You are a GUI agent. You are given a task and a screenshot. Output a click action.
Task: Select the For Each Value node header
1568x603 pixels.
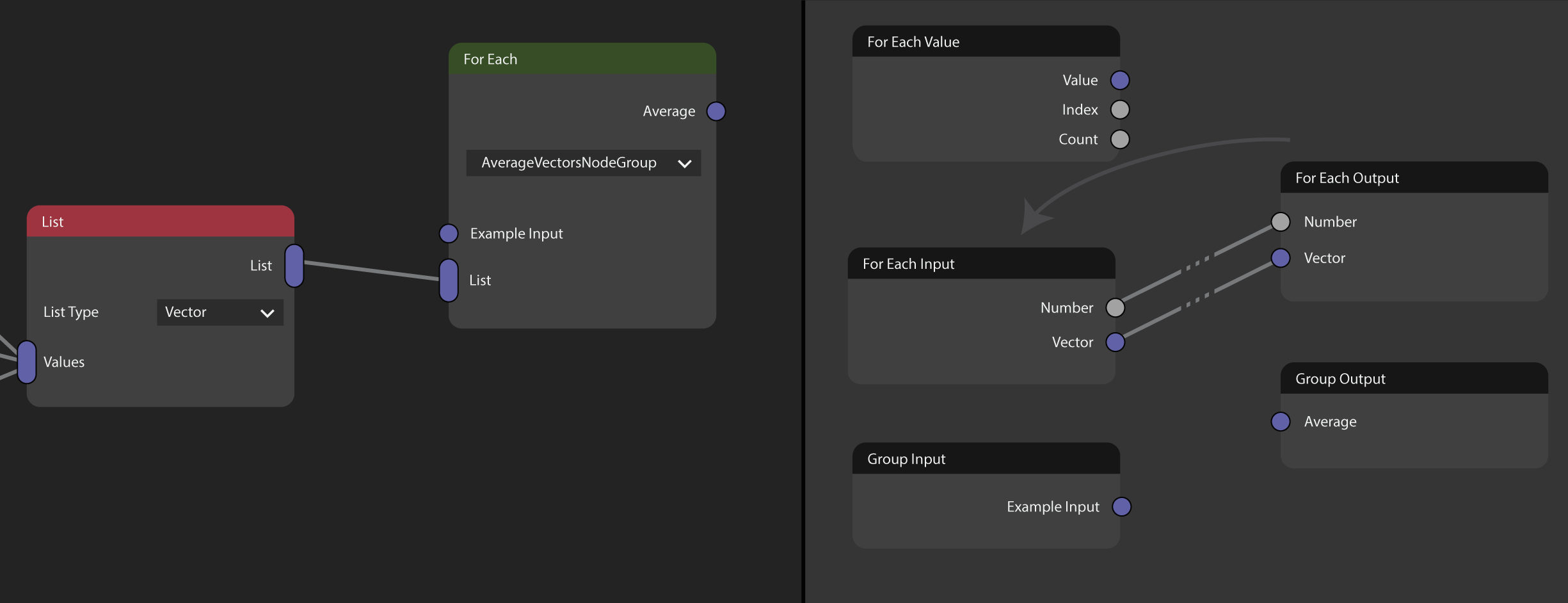986,42
